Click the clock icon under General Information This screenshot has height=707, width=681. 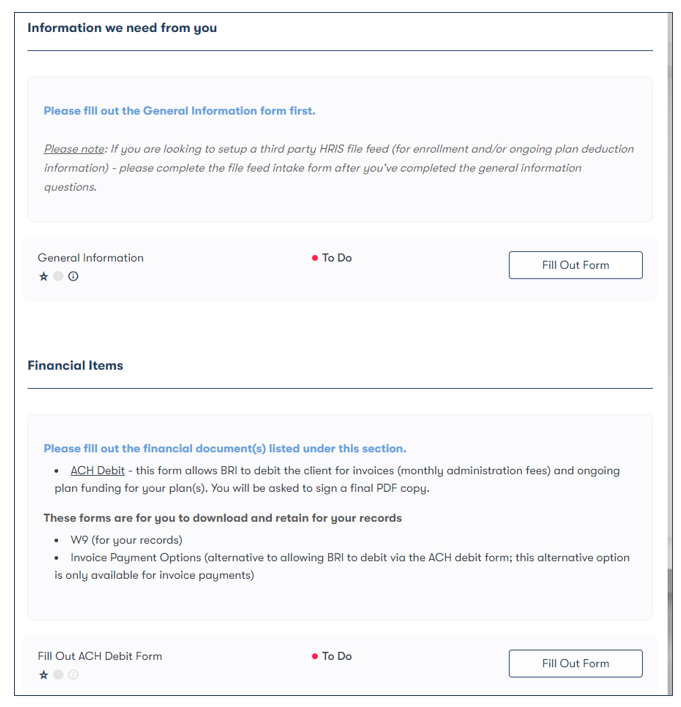coord(58,277)
